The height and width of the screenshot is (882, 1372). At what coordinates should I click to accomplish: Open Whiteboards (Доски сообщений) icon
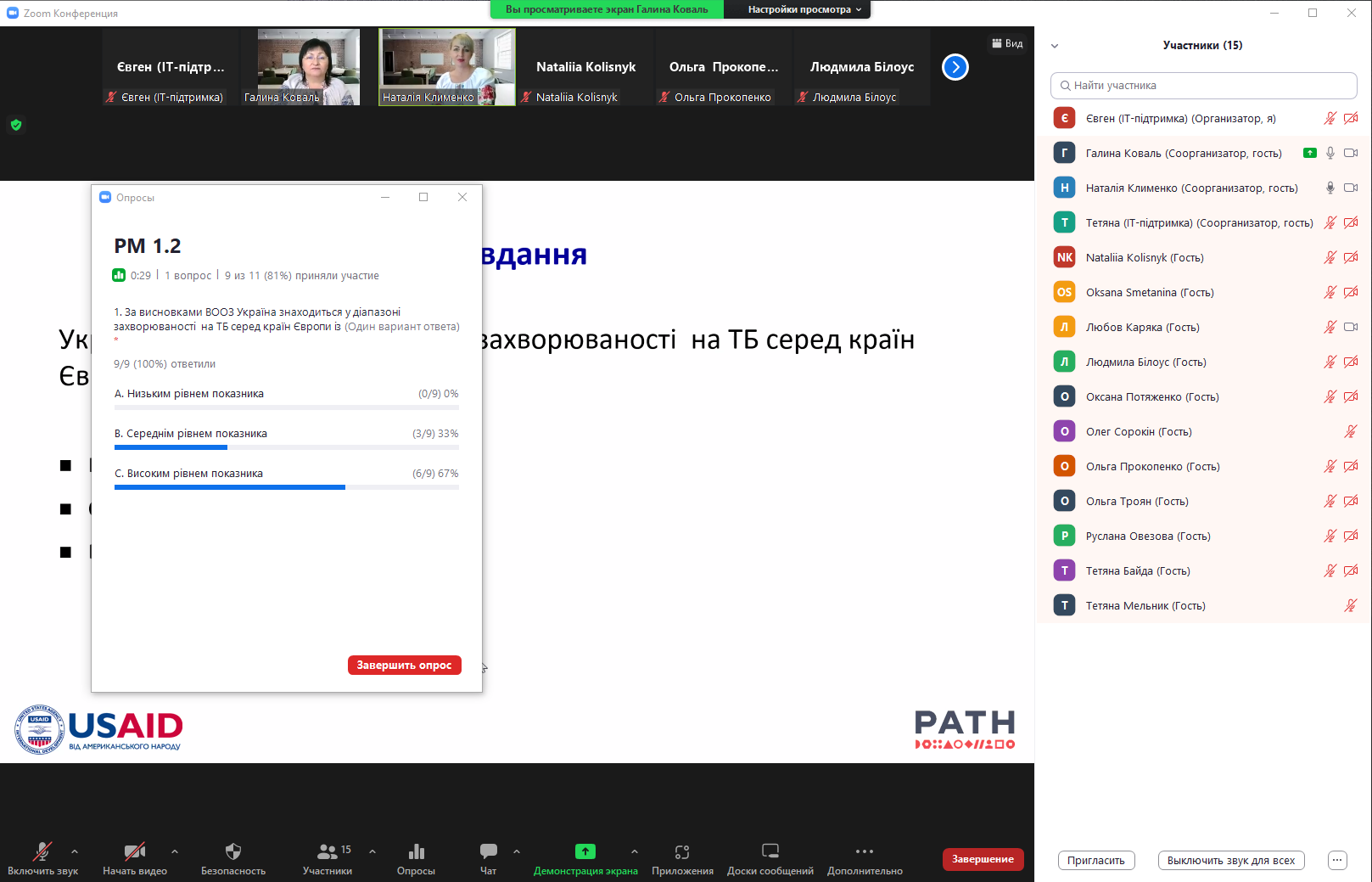(770, 851)
